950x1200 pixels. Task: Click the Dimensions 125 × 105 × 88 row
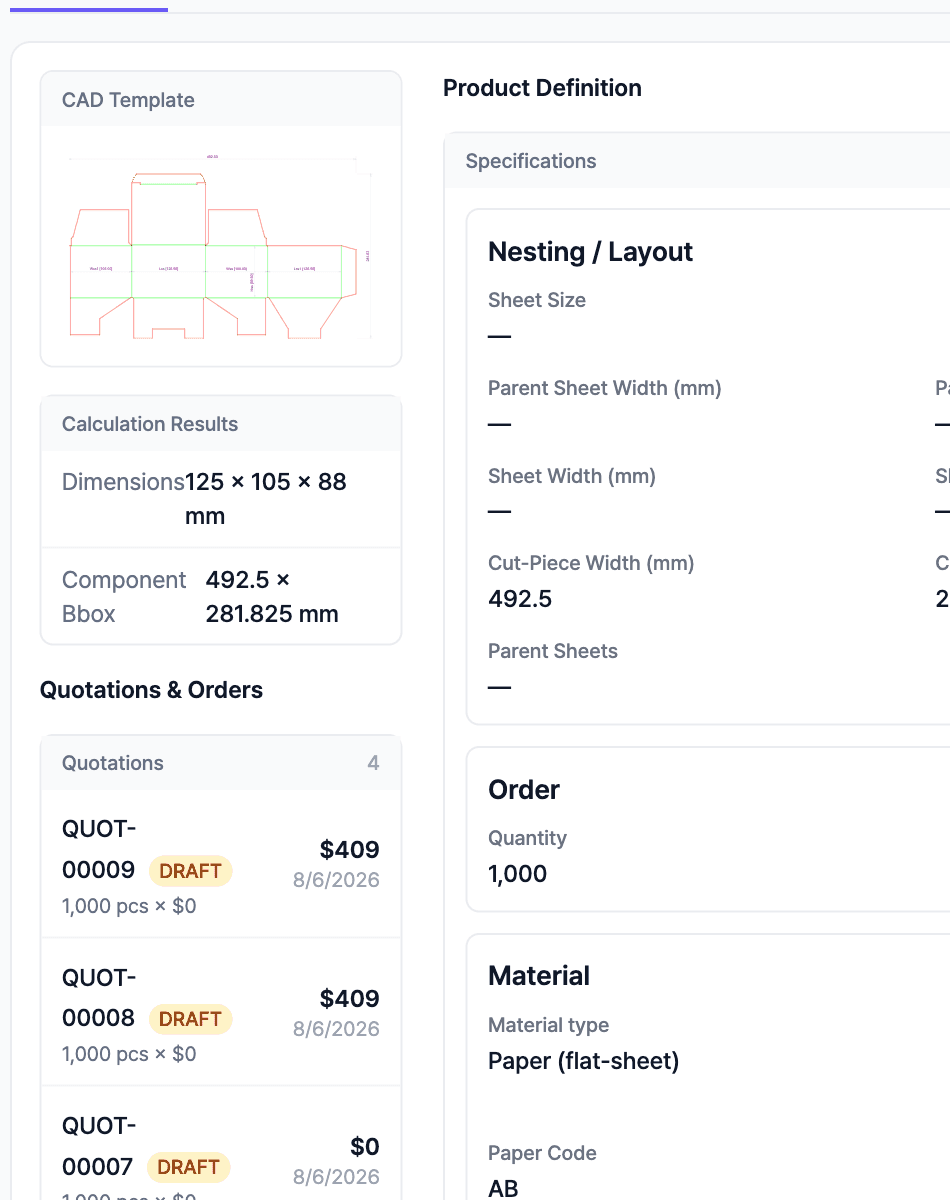tap(221, 499)
